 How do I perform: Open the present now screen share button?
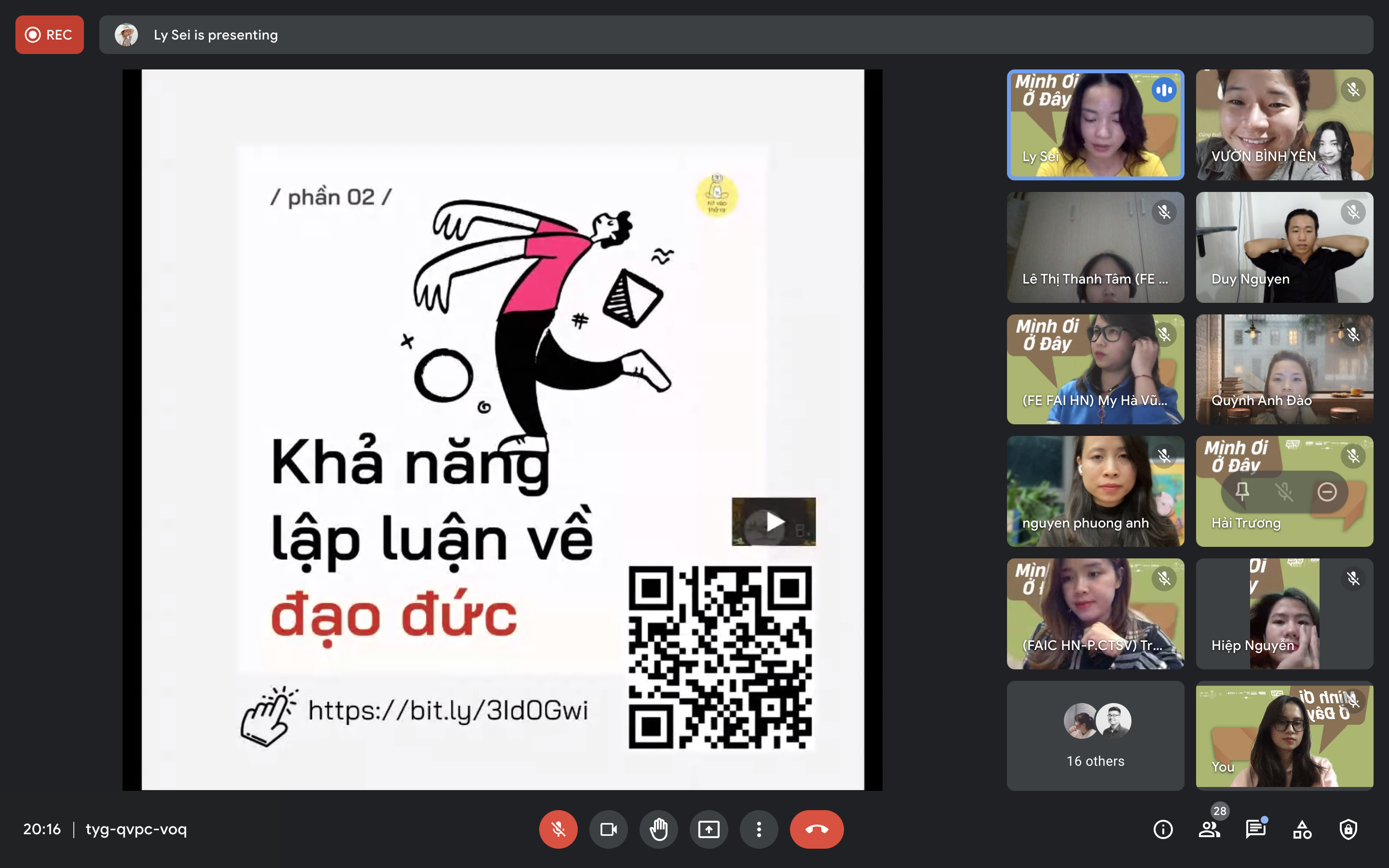[709, 829]
